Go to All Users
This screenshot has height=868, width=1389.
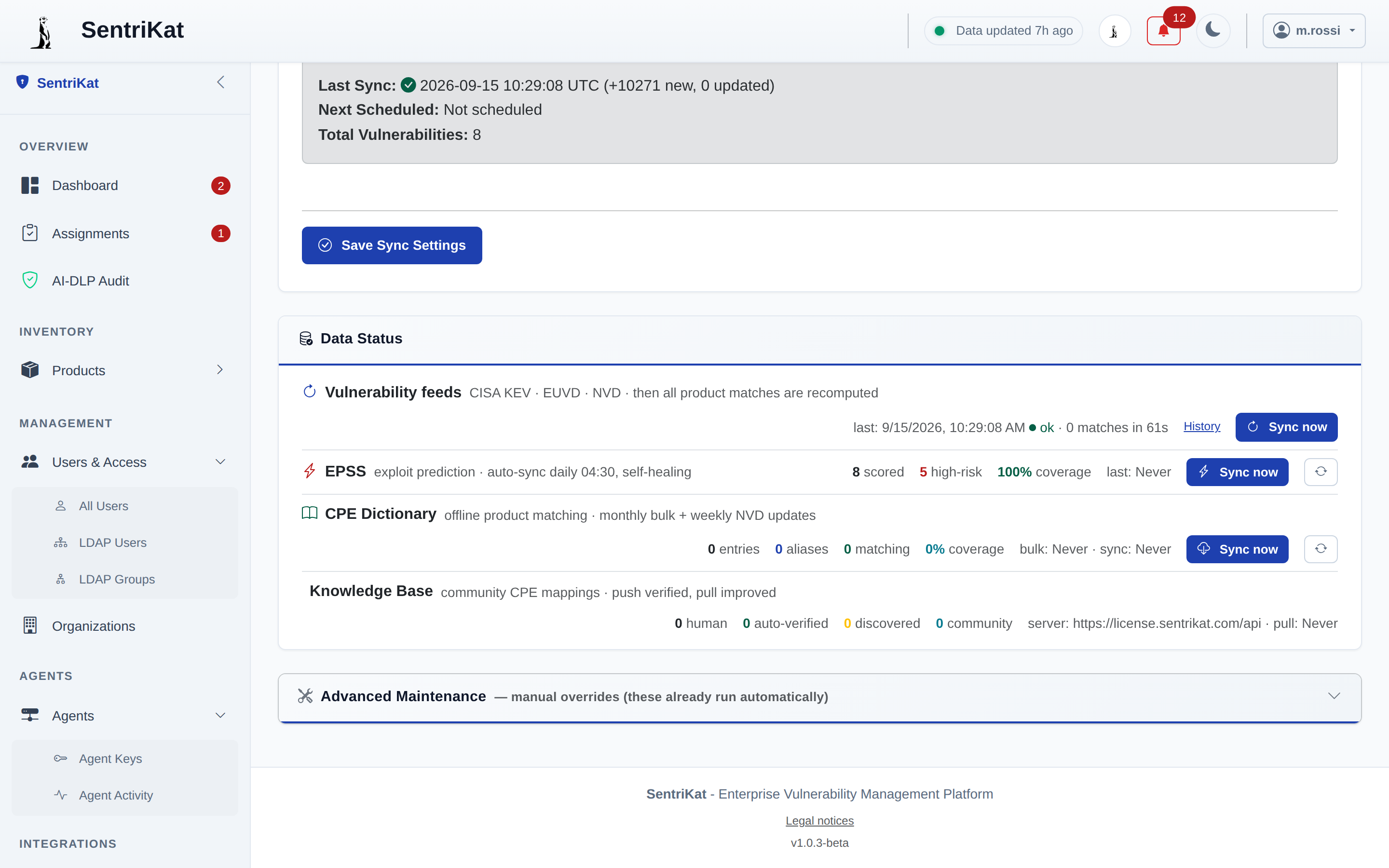(125, 506)
